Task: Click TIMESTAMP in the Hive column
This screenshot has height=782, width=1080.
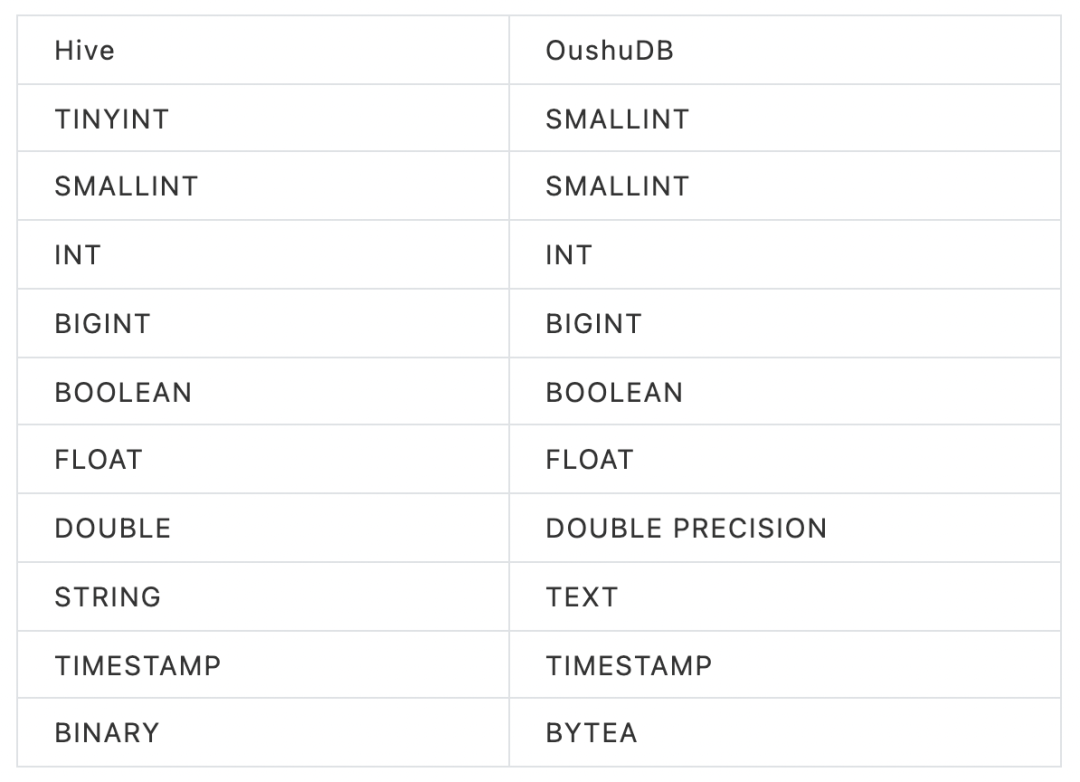Action: [138, 665]
